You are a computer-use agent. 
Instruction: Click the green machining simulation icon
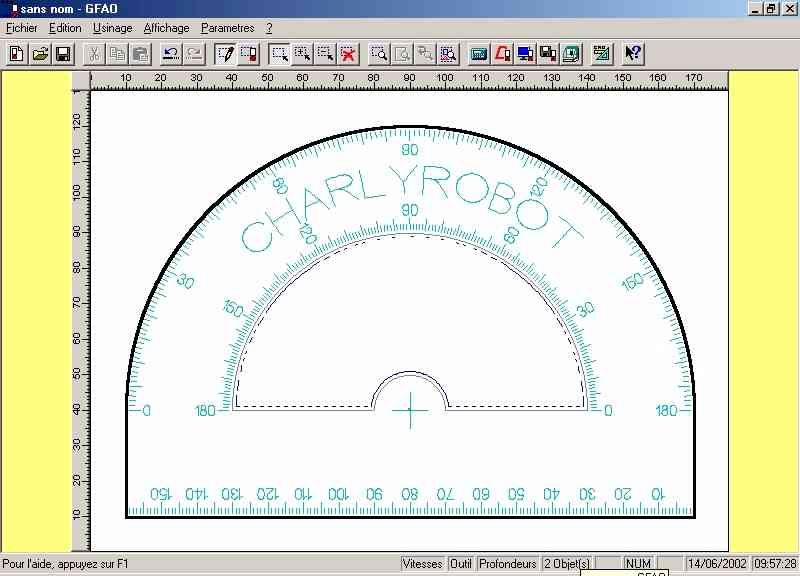pyautogui.click(x=571, y=54)
